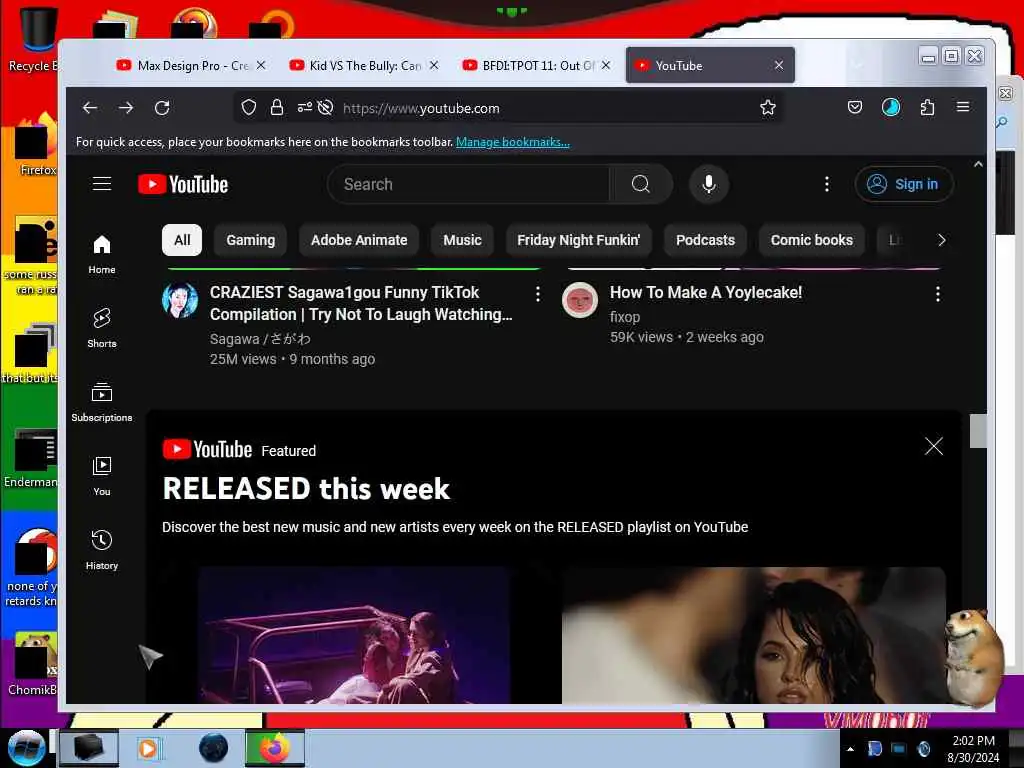Click the Sign in button
Screen dimensions: 1024x768
pos(904,184)
